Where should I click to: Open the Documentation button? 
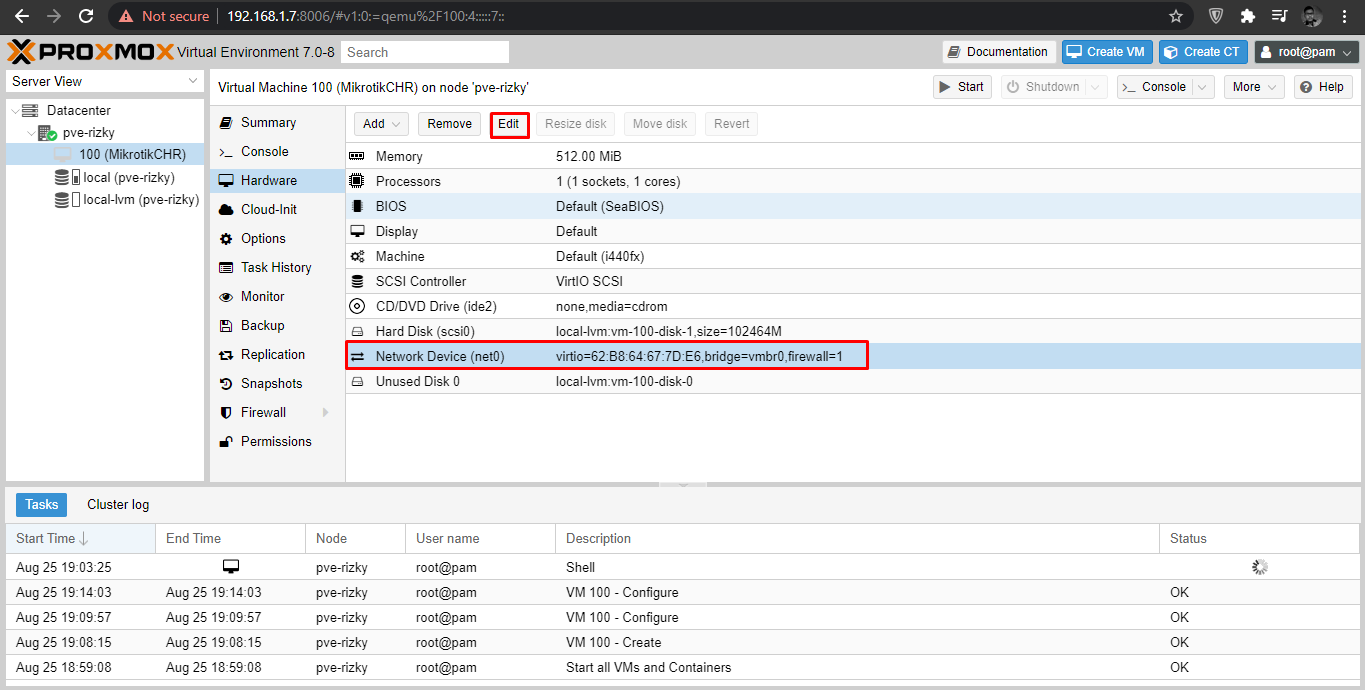[x=998, y=52]
